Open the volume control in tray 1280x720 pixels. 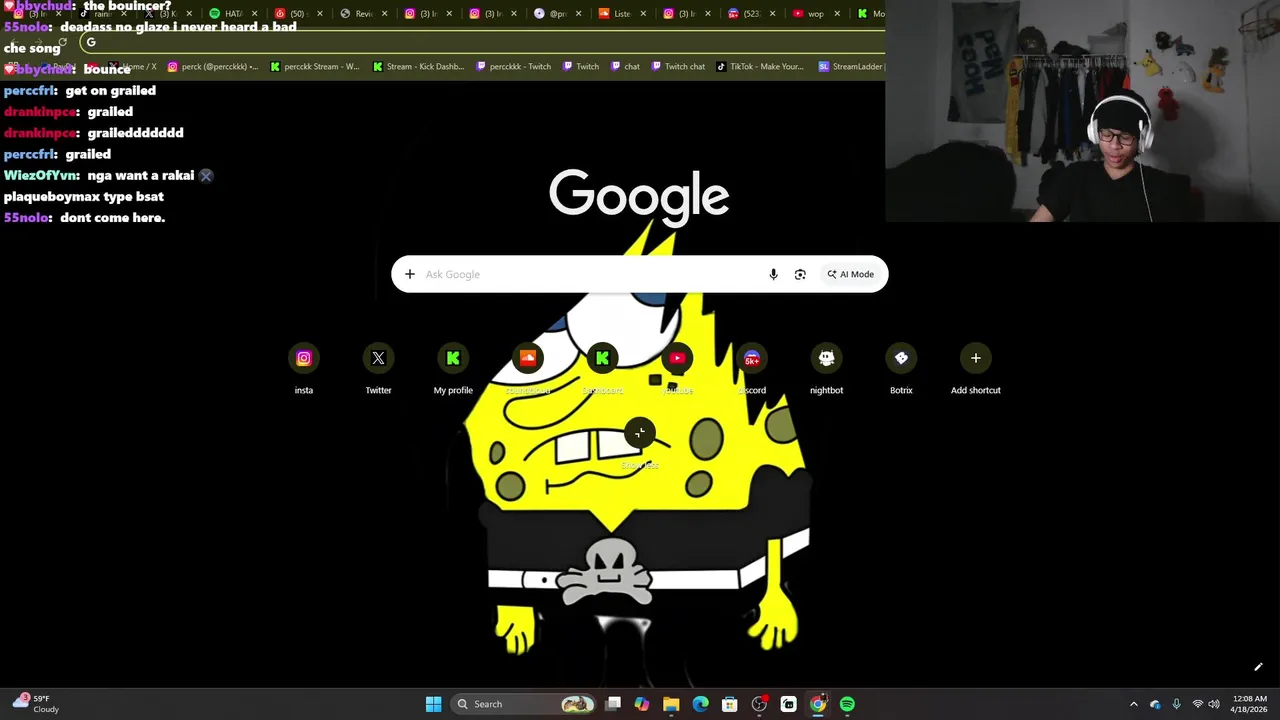1214,704
